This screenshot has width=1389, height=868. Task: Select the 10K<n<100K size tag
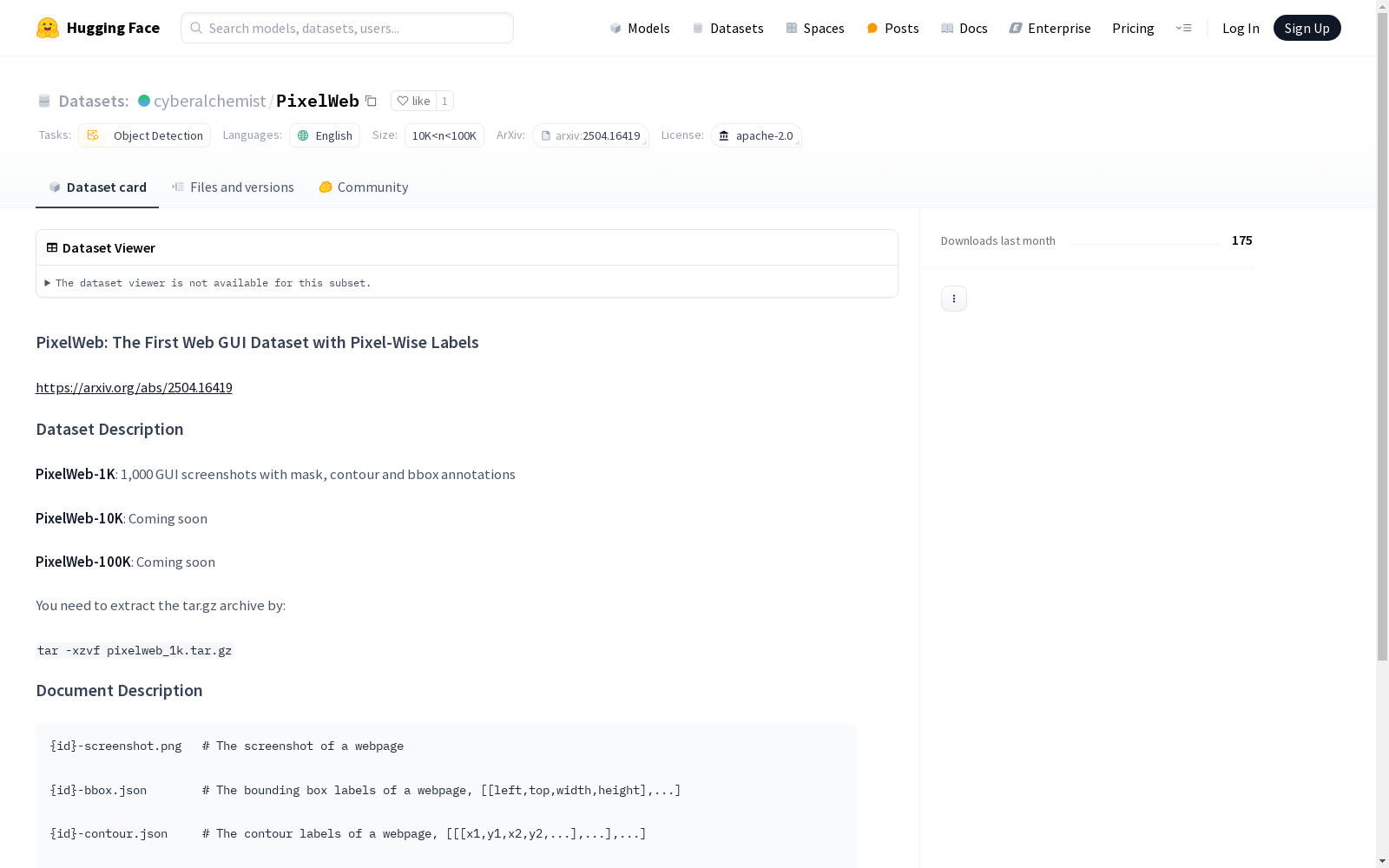[444, 135]
